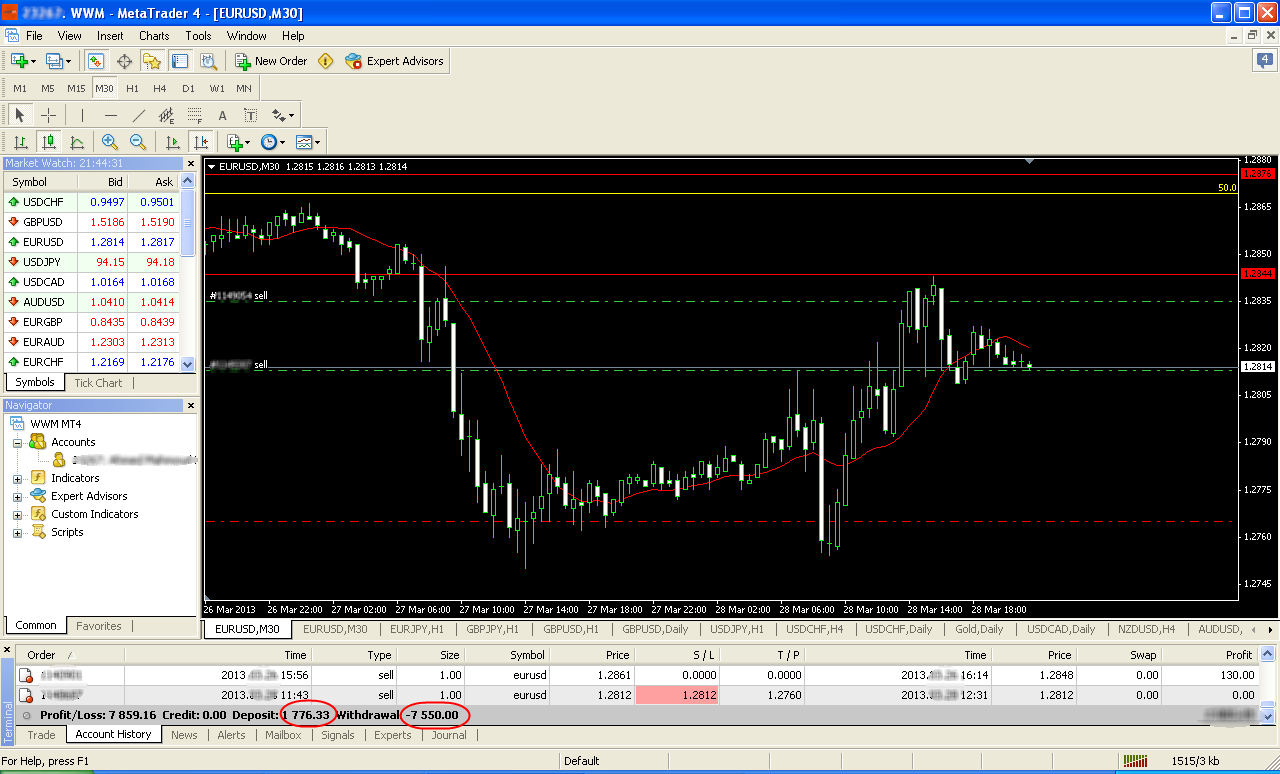This screenshot has height=774, width=1280.
Task: Collapse the Accounts tree node
Action: 17,442
